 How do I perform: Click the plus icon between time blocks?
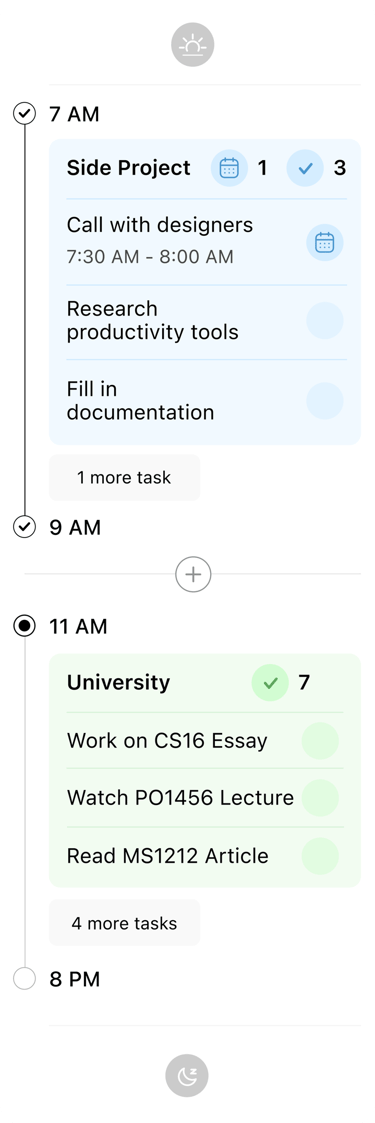pyautogui.click(x=193, y=574)
